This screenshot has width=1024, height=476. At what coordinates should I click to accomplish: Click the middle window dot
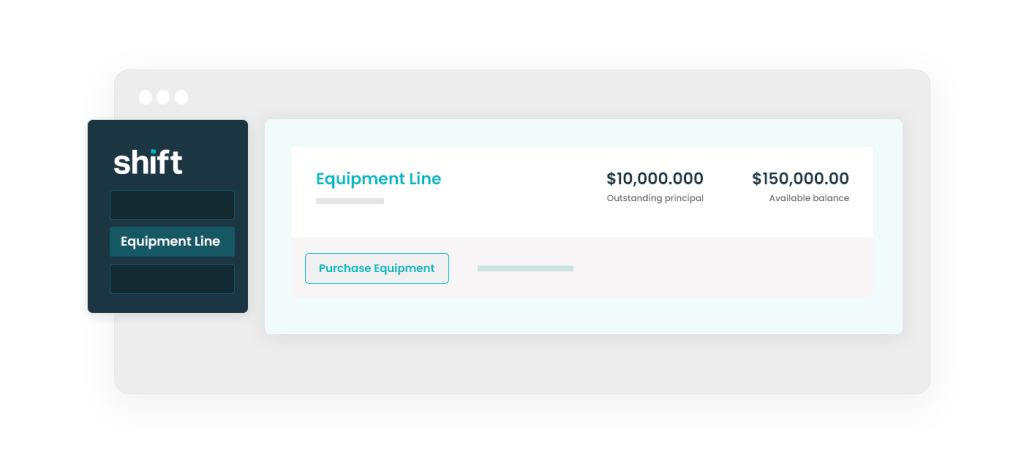(163, 97)
